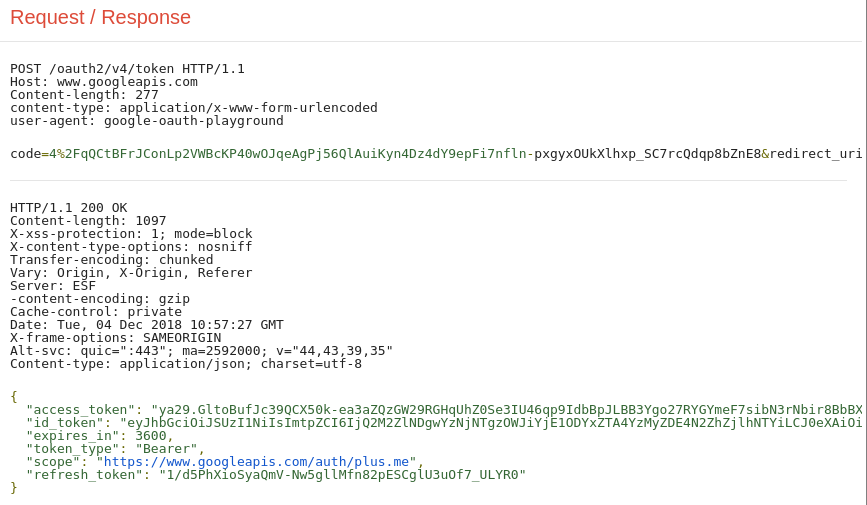The width and height of the screenshot is (867, 505).
Task: Click the Alt-svc quic header line
Action: [x=202, y=351]
